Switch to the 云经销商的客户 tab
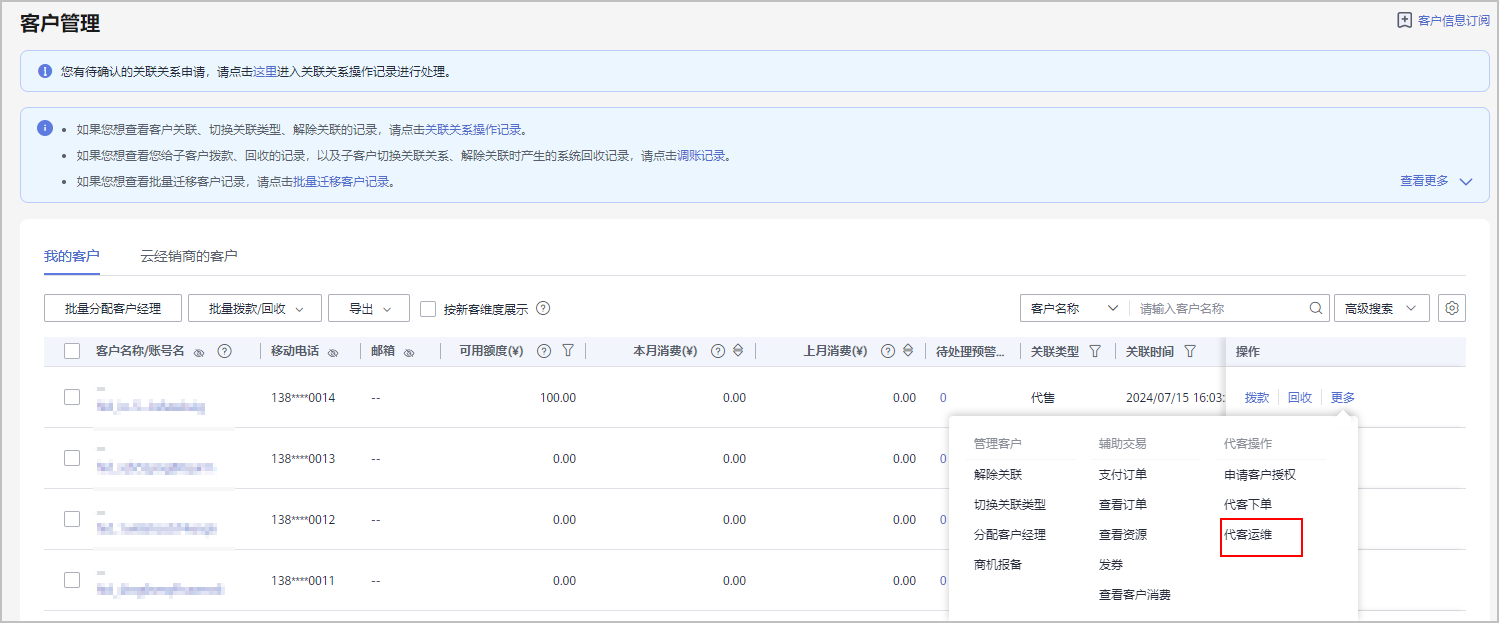 [x=189, y=256]
